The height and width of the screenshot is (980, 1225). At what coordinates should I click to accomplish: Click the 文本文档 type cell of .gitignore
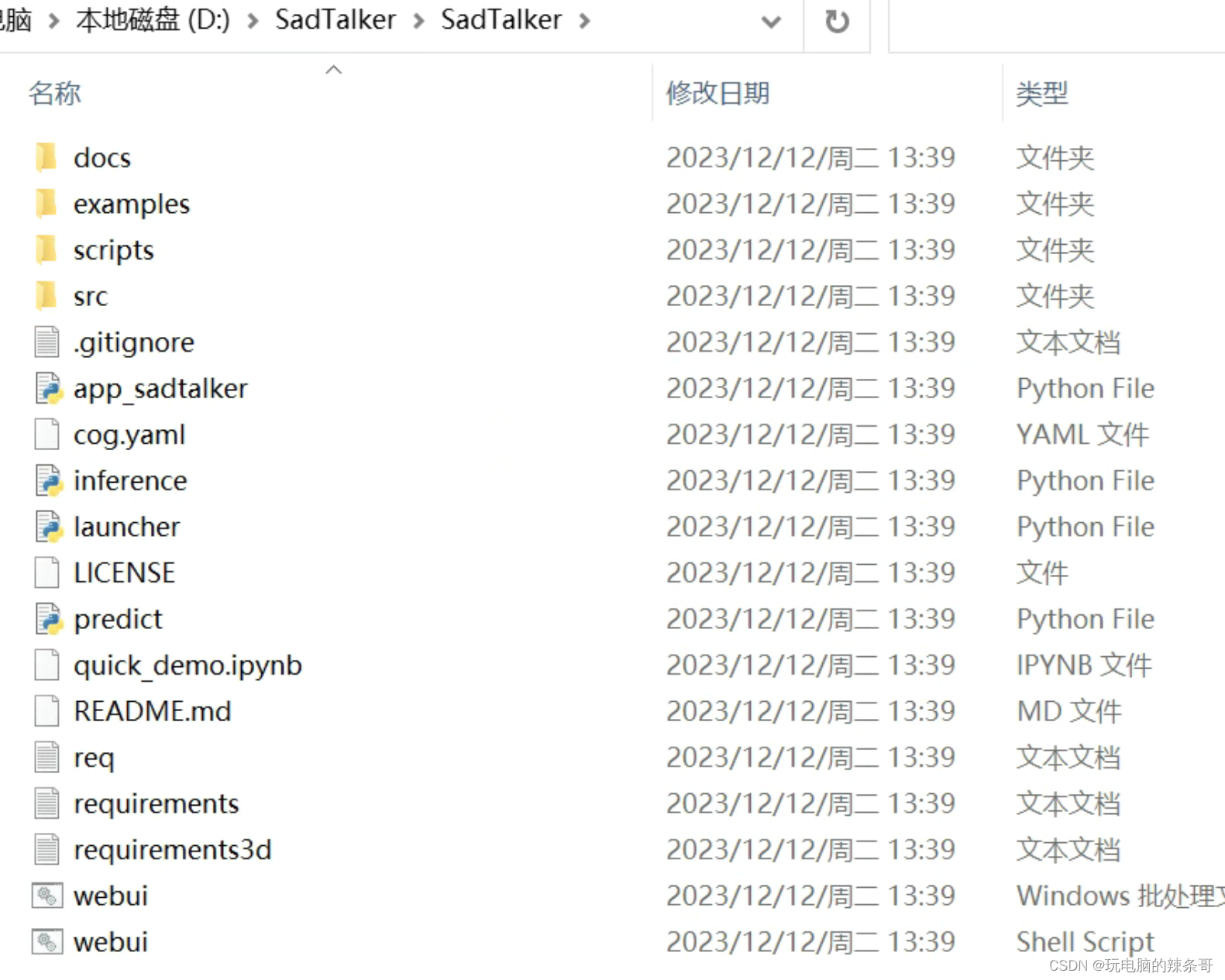[1068, 342]
